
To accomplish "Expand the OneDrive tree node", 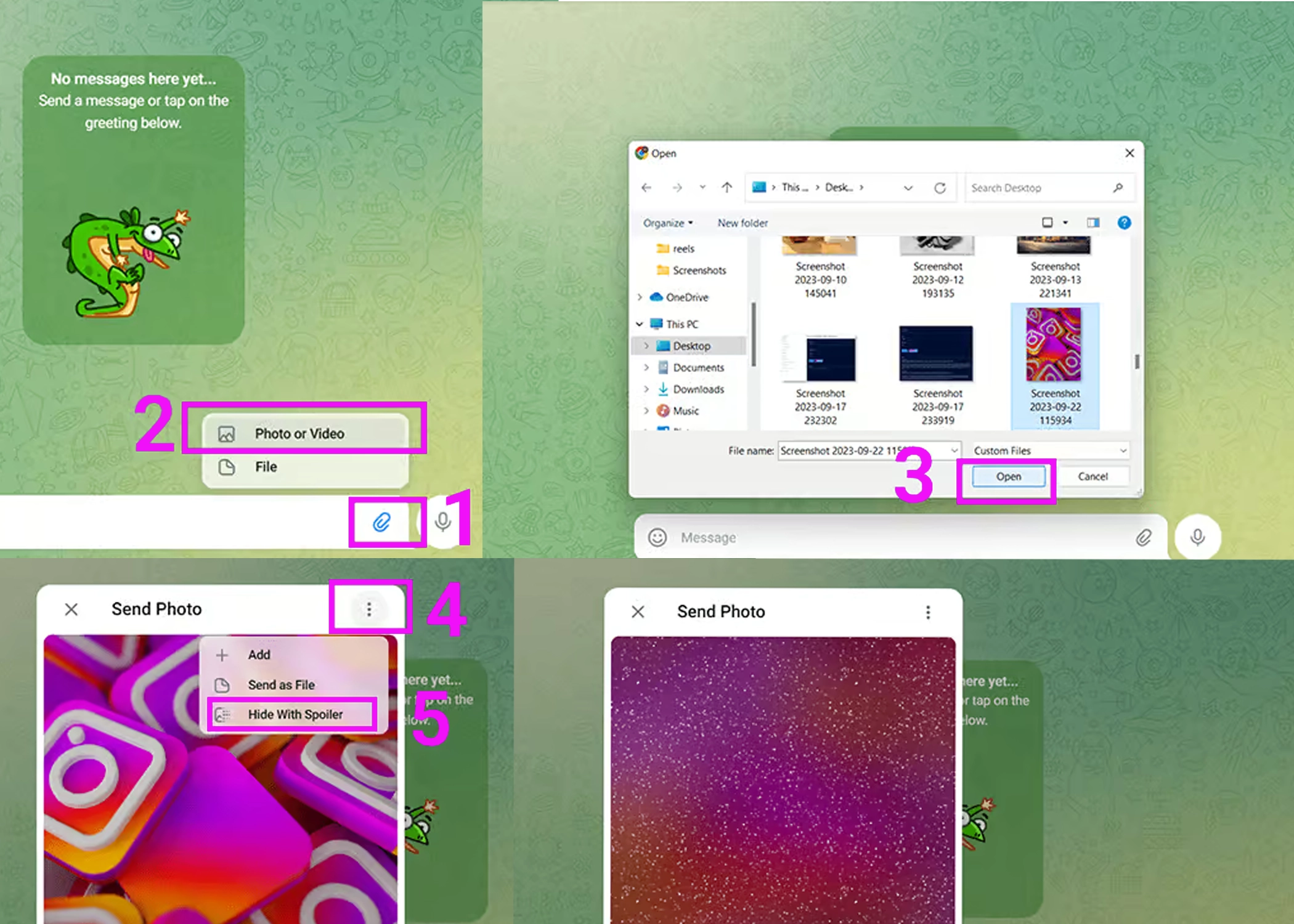I will (x=640, y=297).
